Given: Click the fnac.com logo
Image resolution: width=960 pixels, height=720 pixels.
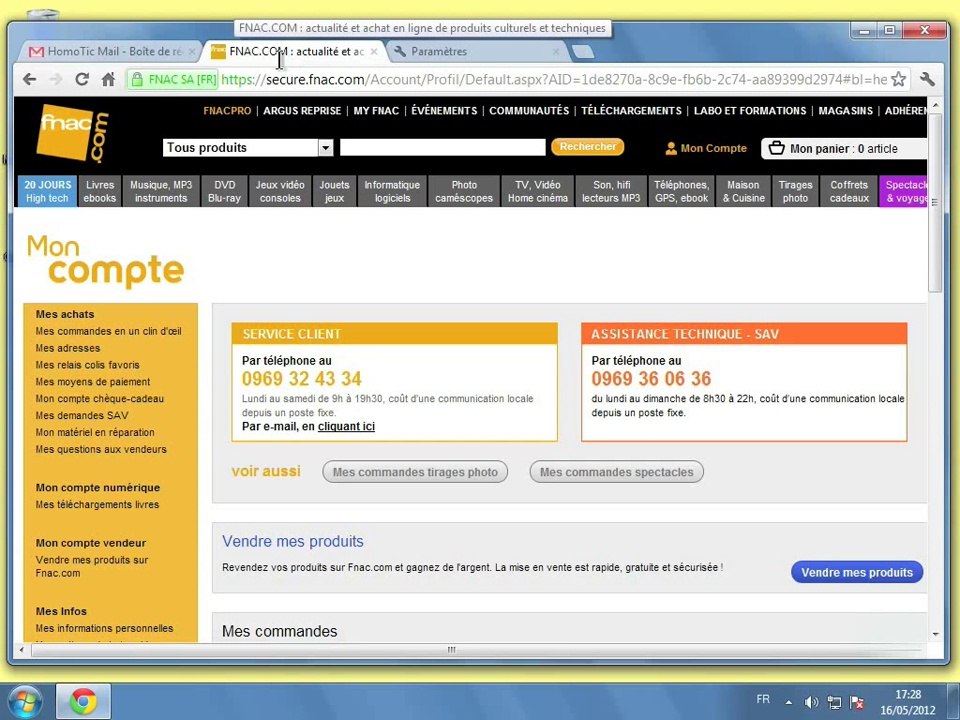Looking at the screenshot, I should point(72,133).
